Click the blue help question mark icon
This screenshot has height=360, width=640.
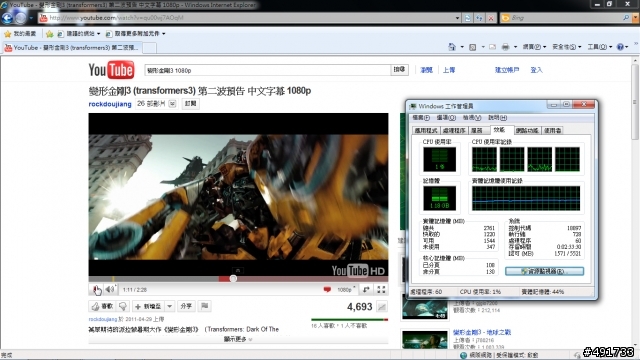click(x=620, y=47)
